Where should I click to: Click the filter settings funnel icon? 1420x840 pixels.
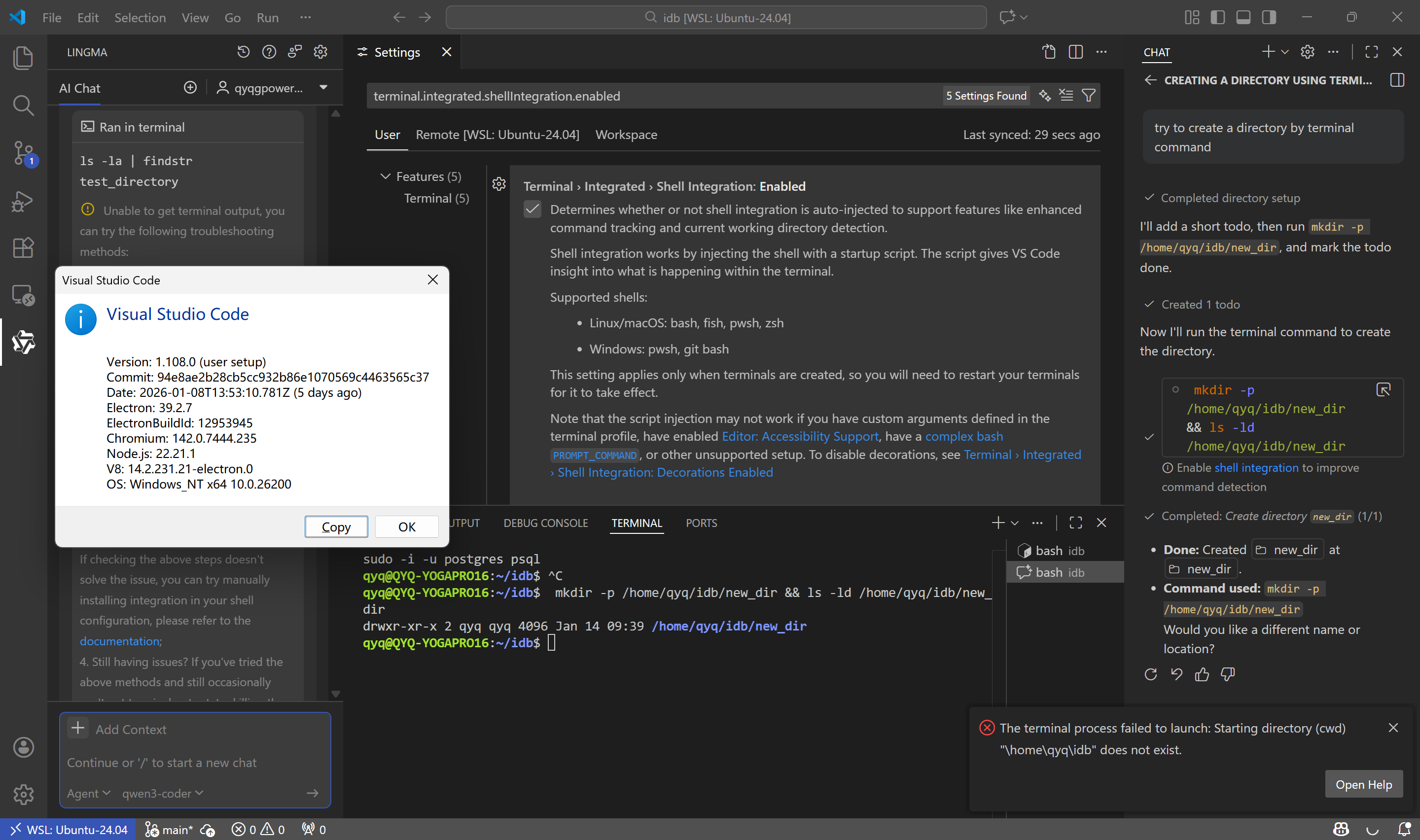click(x=1088, y=96)
